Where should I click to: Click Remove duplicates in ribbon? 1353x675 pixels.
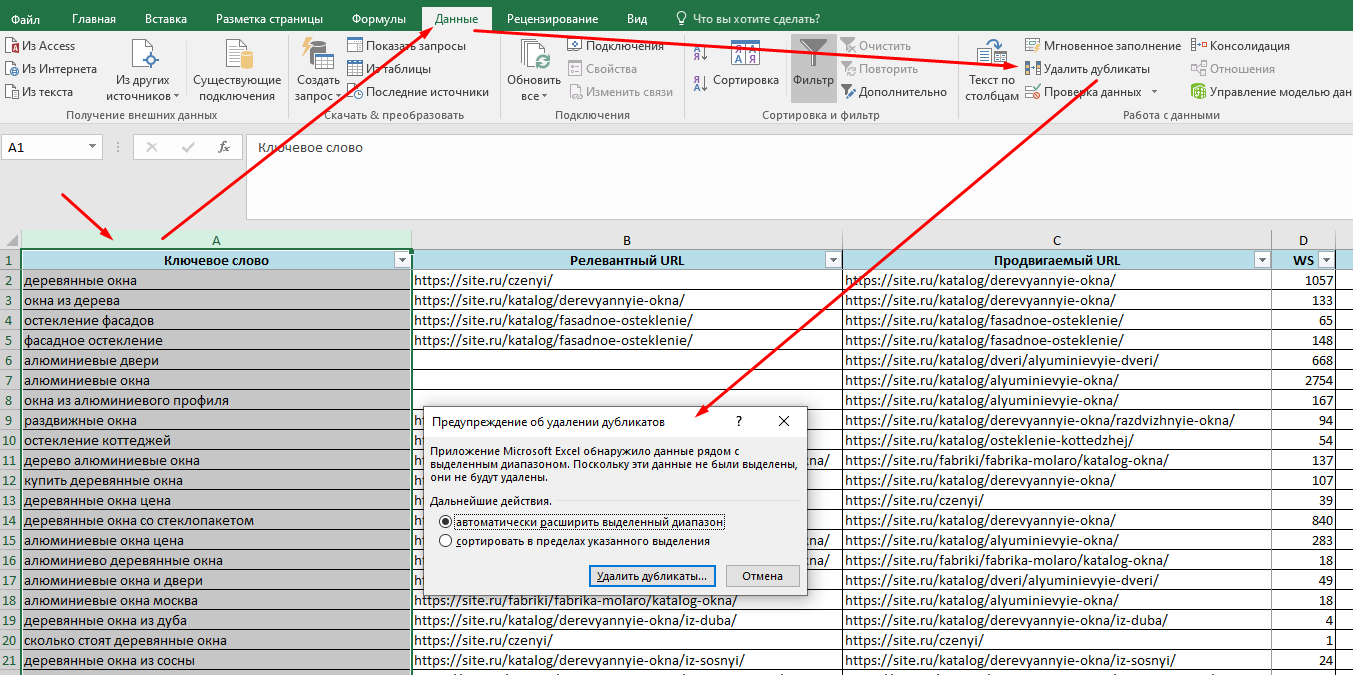[1087, 69]
